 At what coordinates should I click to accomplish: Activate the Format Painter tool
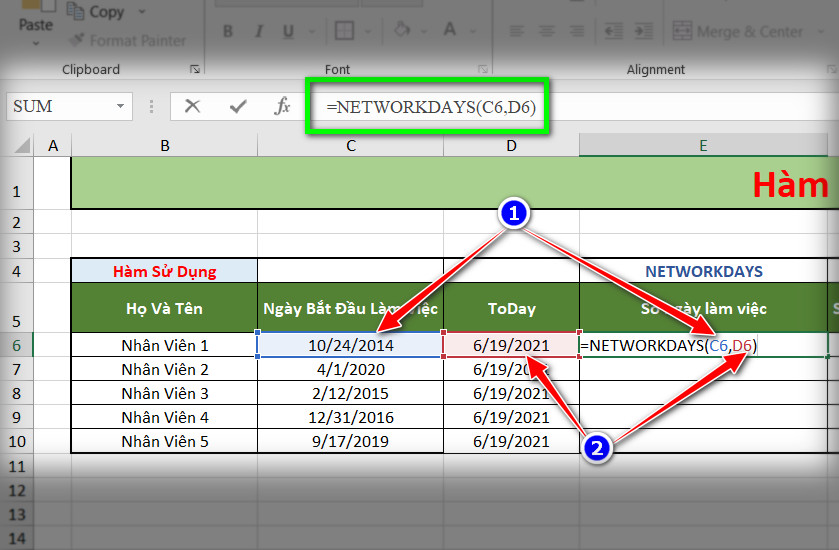click(x=128, y=40)
